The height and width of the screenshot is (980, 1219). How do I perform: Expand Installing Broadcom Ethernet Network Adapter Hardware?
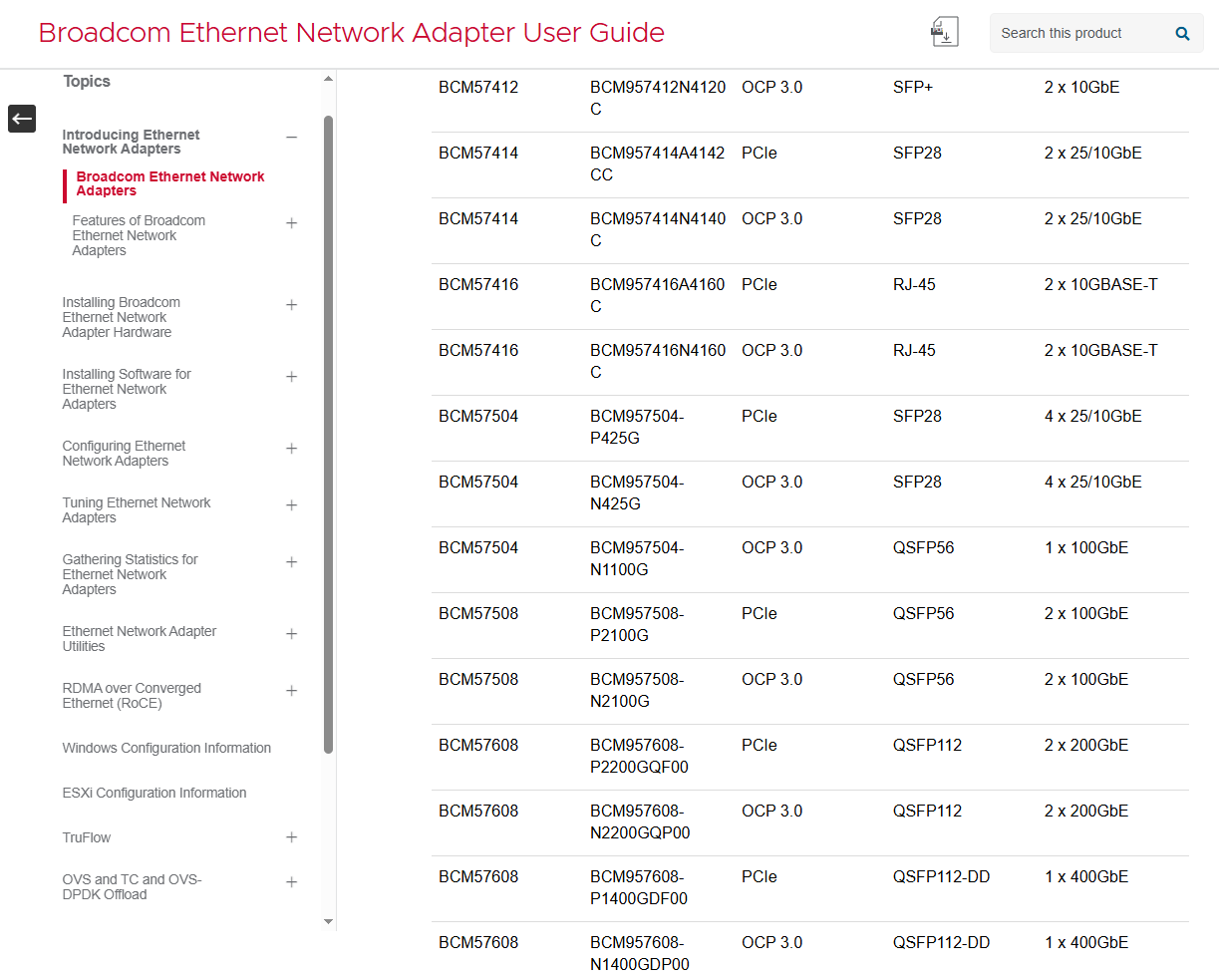pos(291,305)
